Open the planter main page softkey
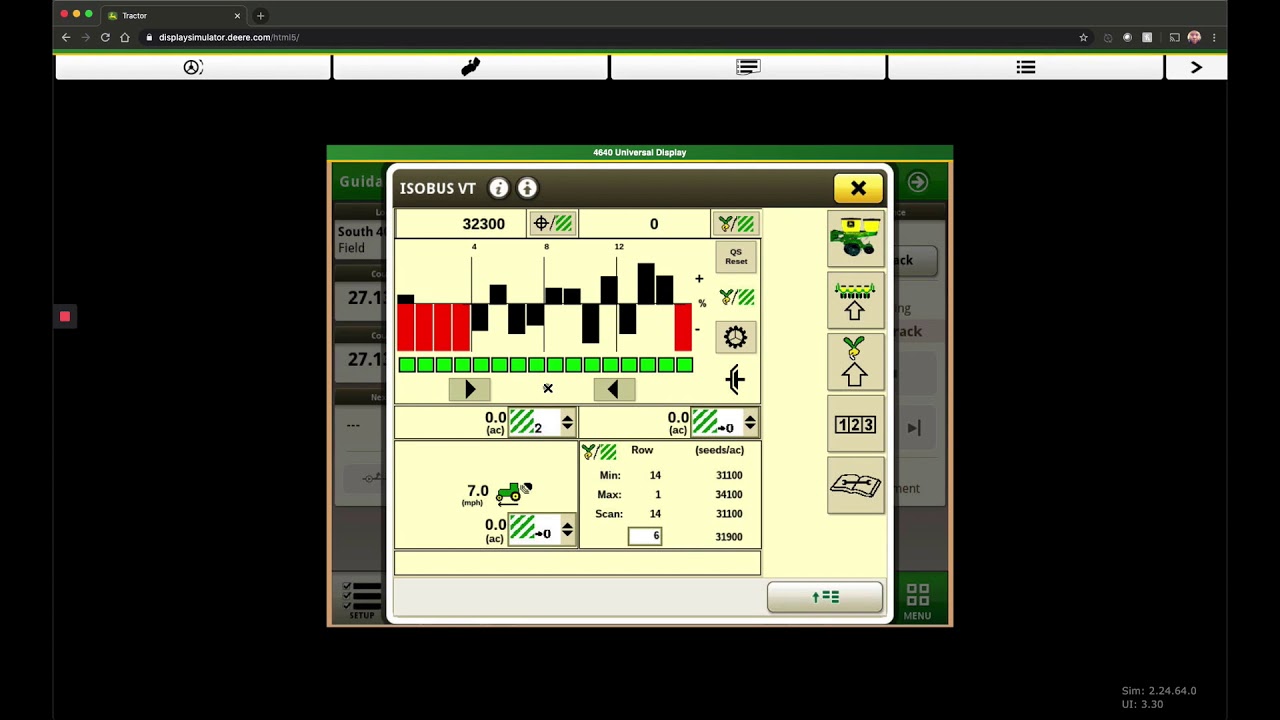 (x=855, y=238)
